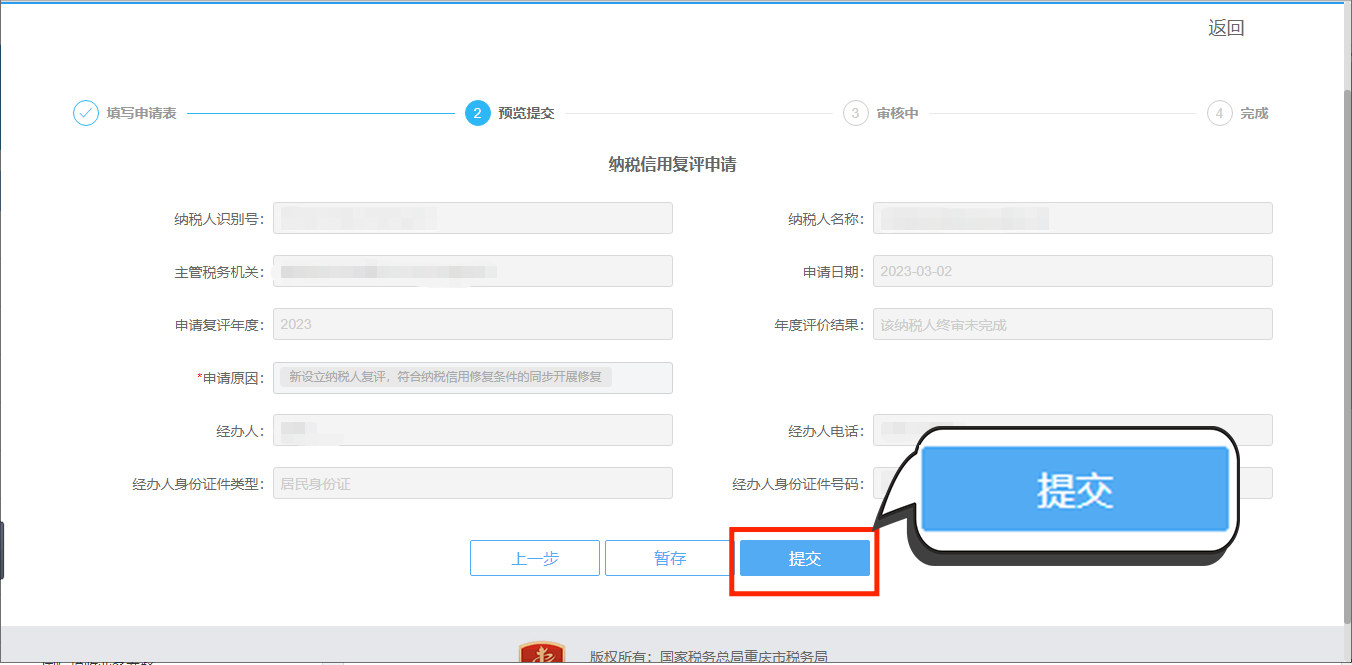Click the 经办人 name field

pyautogui.click(x=473, y=430)
